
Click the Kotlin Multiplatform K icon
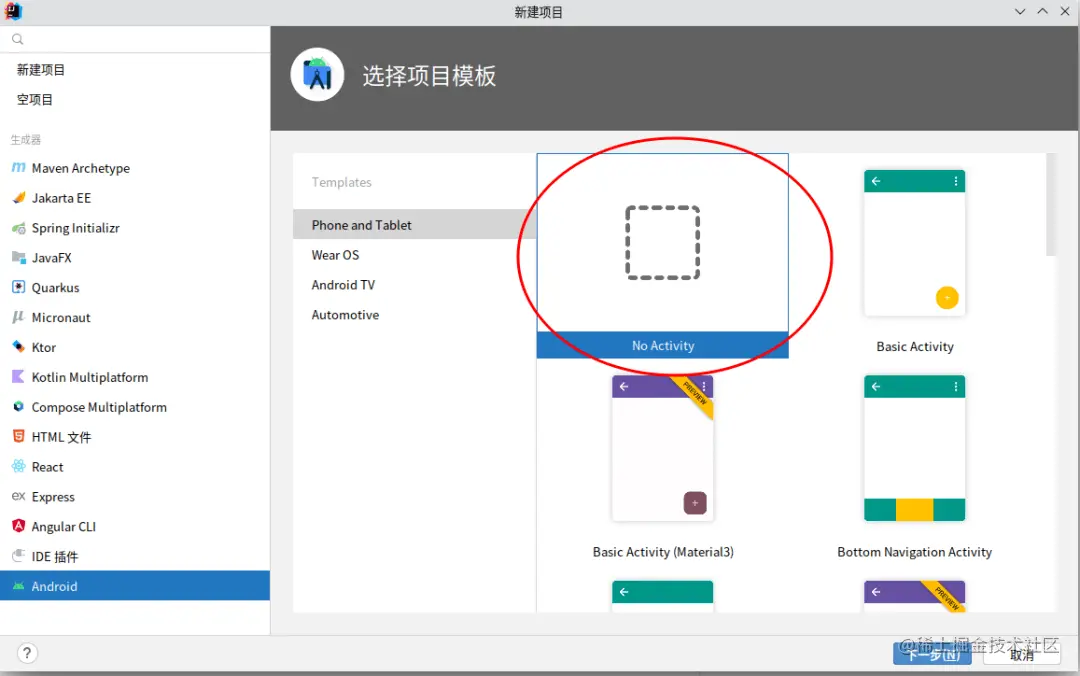point(19,377)
